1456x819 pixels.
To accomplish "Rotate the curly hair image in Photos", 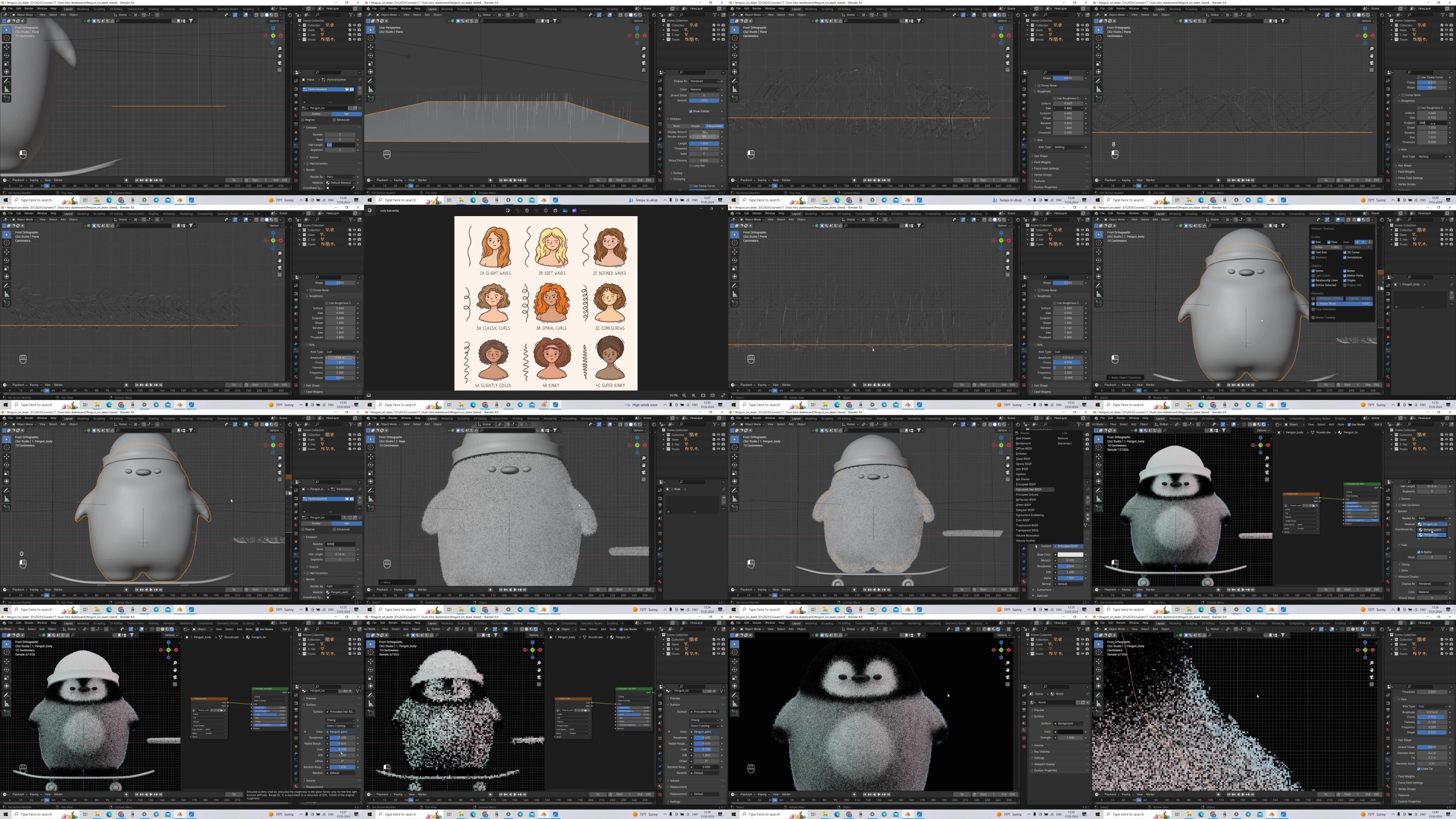I will pos(518,210).
